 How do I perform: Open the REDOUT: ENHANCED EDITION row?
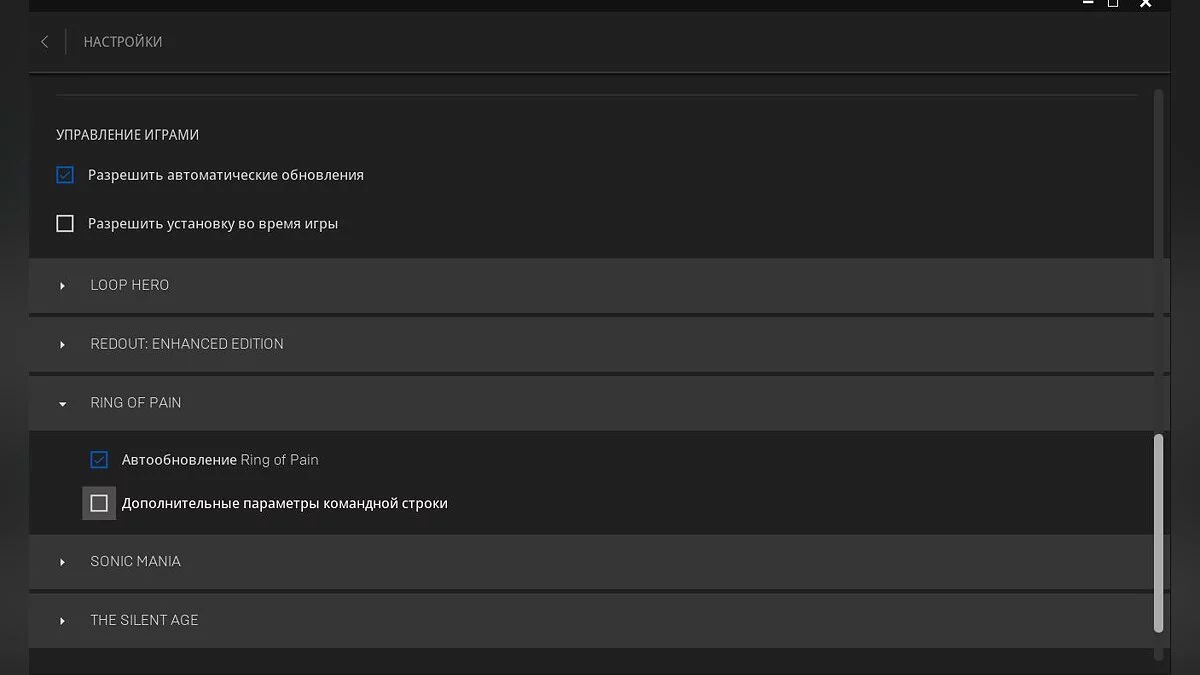tap(187, 343)
